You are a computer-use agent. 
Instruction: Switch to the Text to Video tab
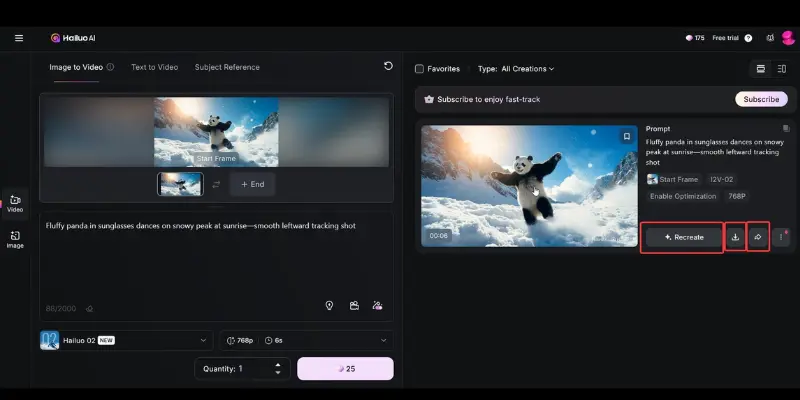(155, 67)
